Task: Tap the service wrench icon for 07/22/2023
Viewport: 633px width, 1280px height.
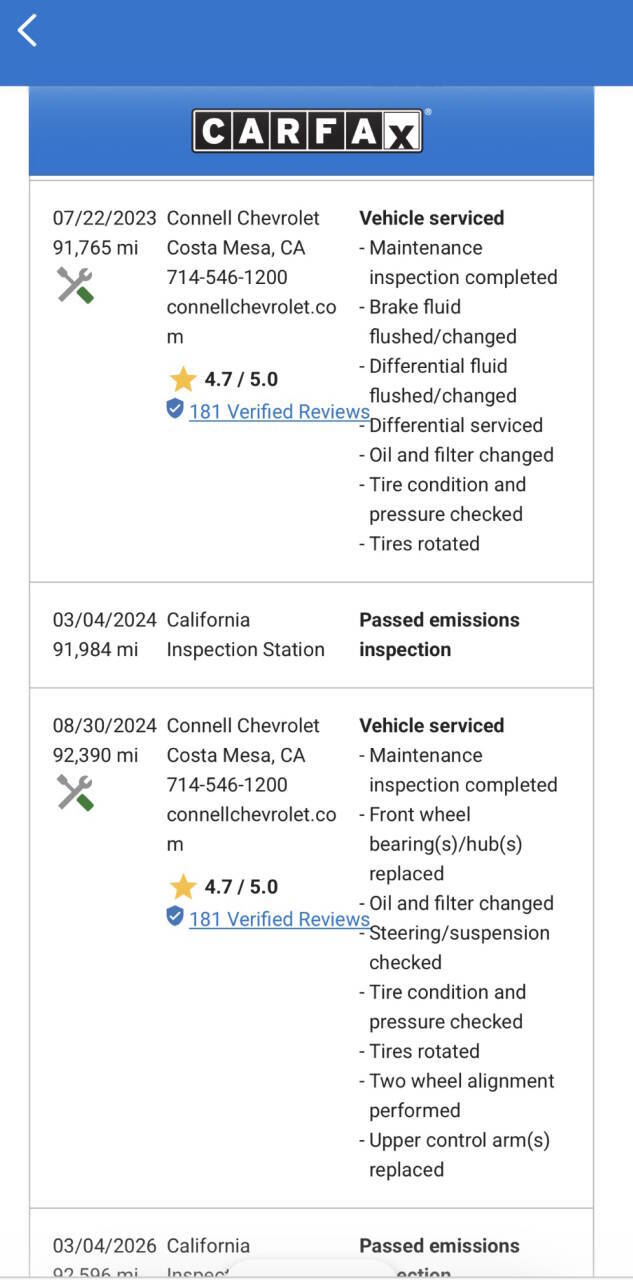Action: coord(75,285)
